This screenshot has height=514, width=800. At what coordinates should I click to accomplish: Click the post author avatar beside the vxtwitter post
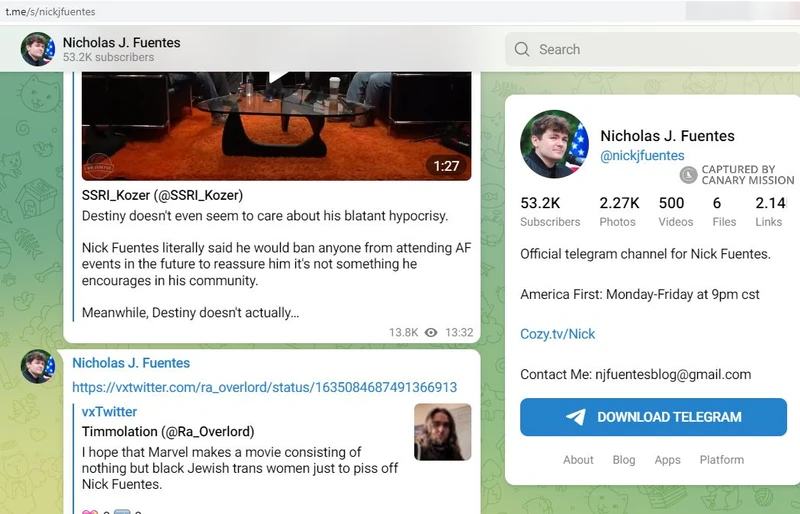coord(37,366)
